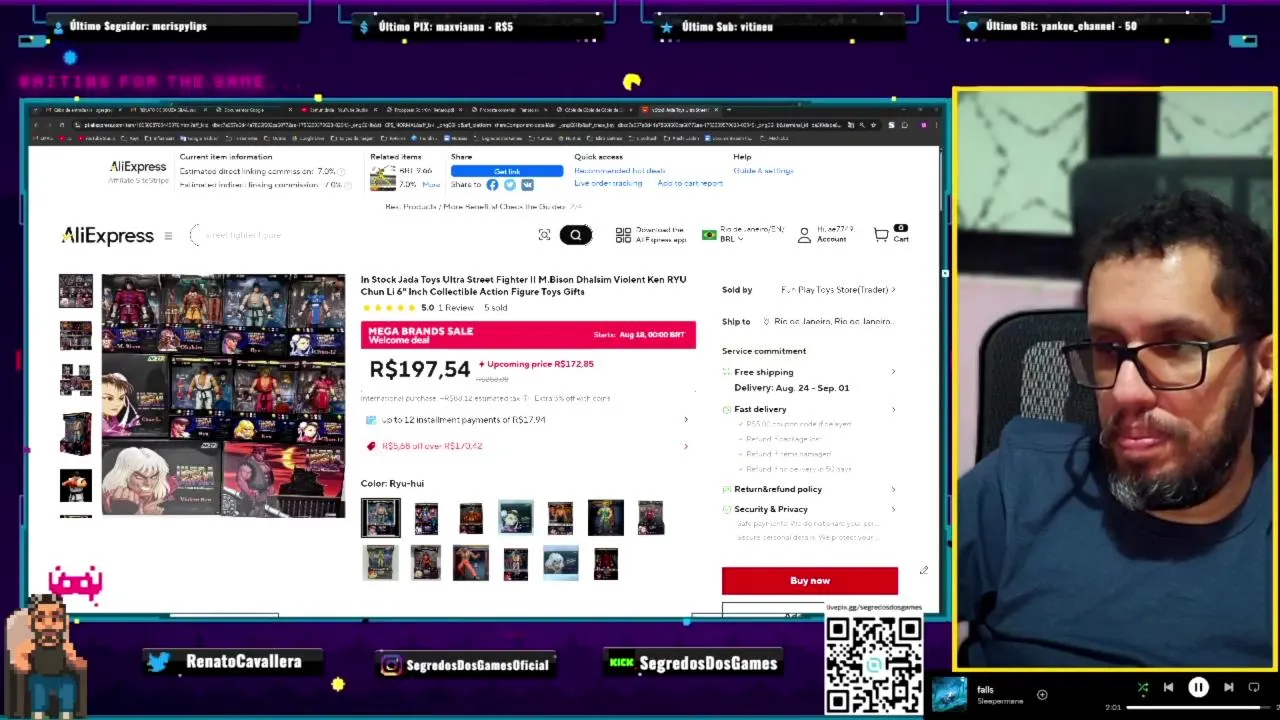Click the five-star rating icons

coord(388,308)
